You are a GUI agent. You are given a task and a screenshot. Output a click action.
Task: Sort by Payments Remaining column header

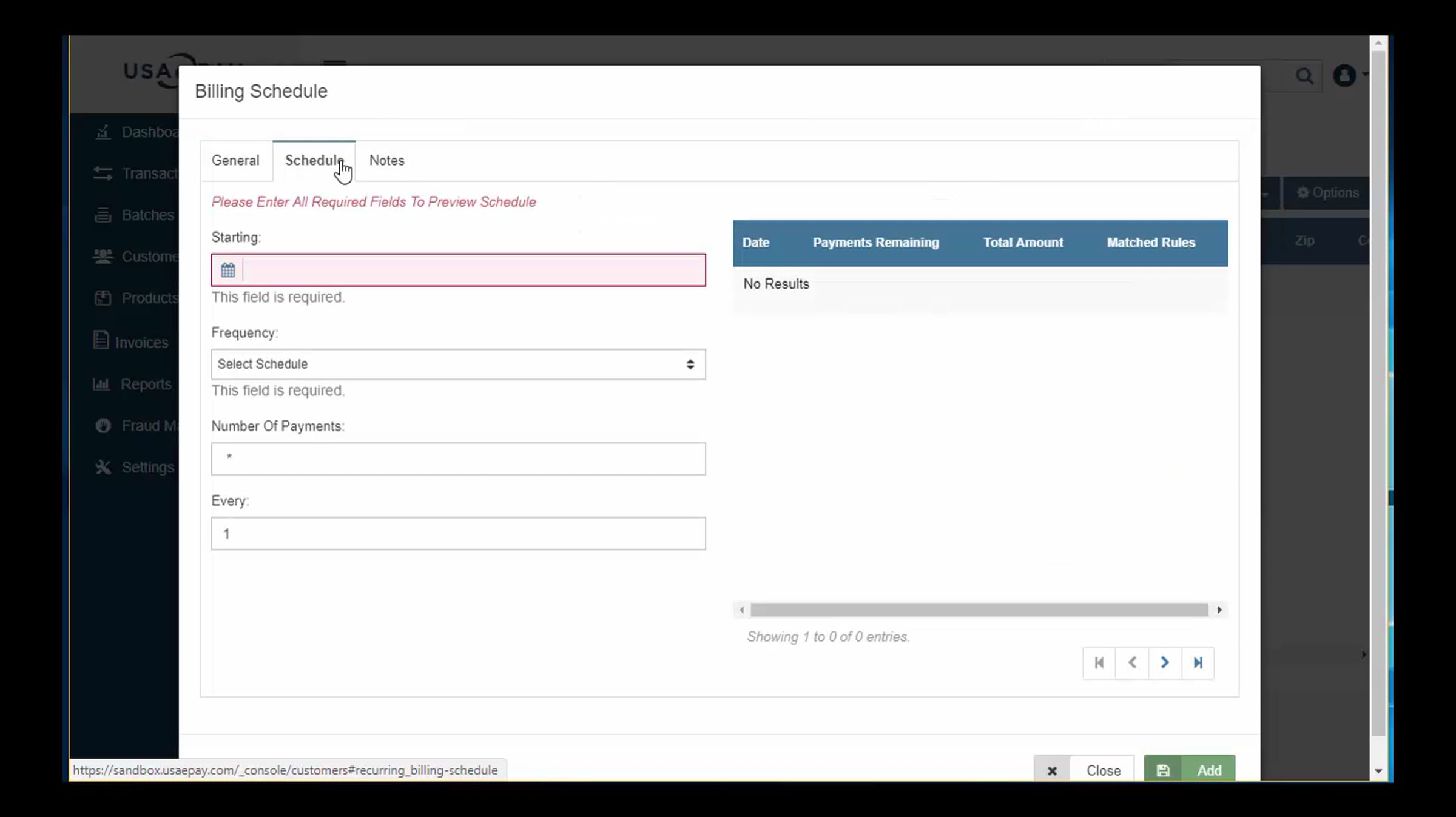click(875, 243)
